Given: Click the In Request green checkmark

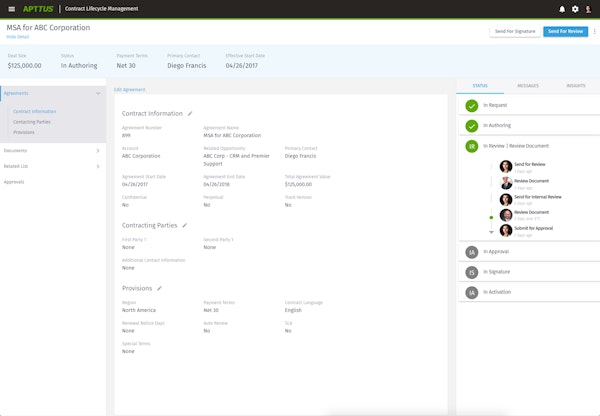Looking at the screenshot, I should coord(471,105).
